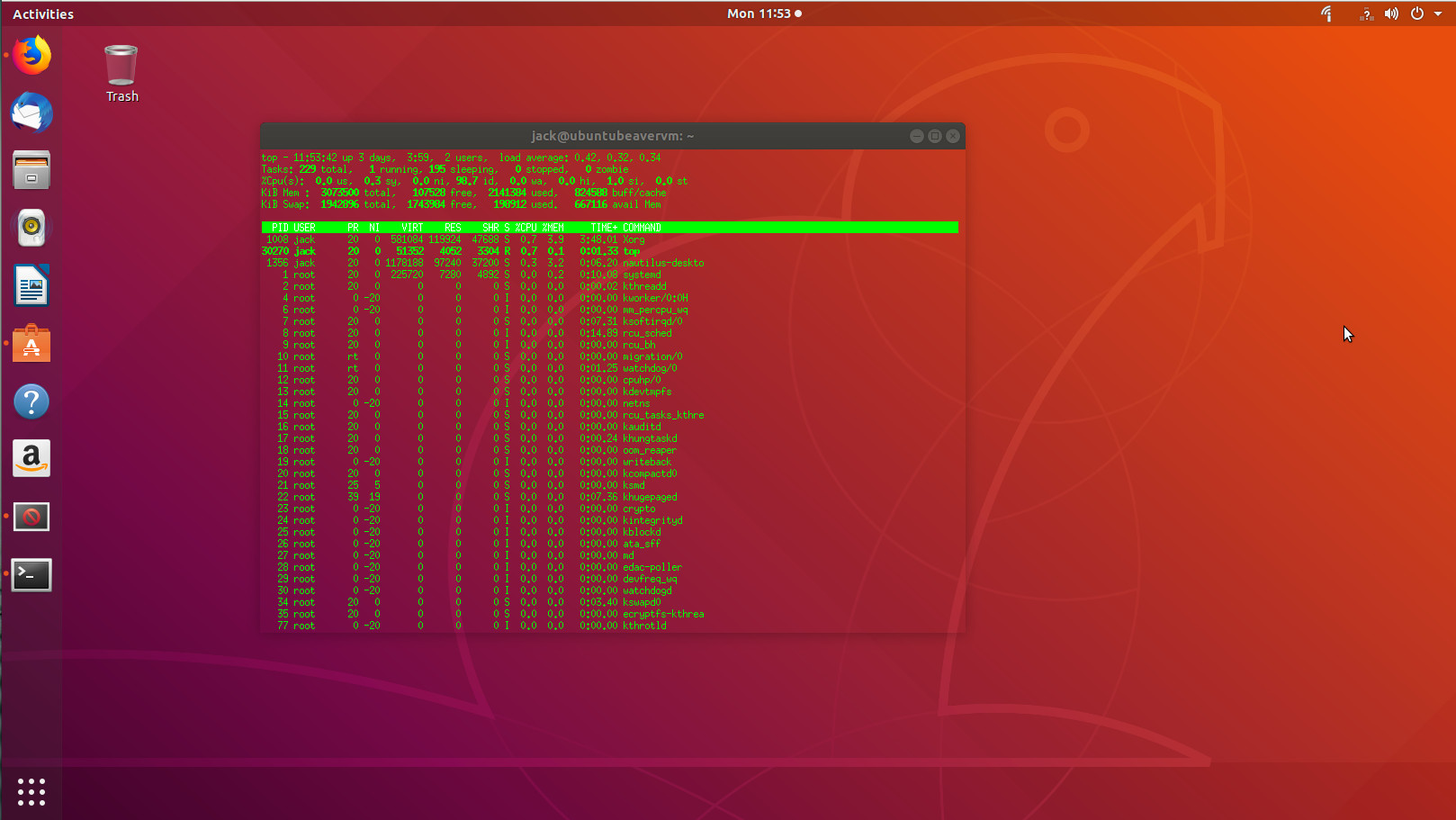Open the Trash desktop icon

[x=121, y=74]
